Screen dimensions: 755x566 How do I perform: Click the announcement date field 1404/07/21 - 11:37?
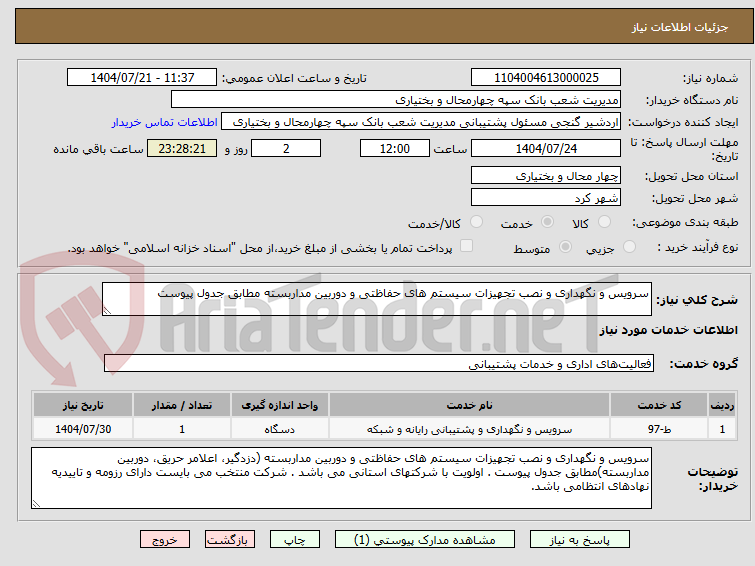[x=142, y=78]
